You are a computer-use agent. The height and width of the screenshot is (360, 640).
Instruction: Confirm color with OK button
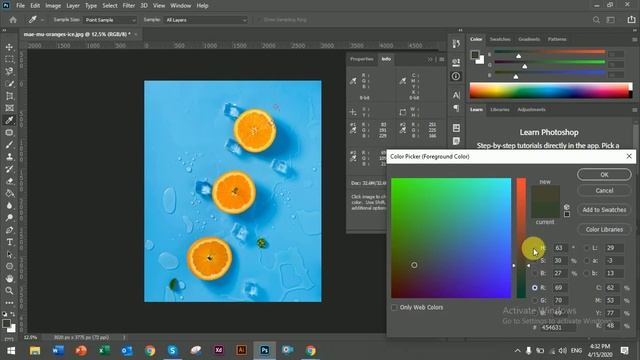[x=604, y=174]
